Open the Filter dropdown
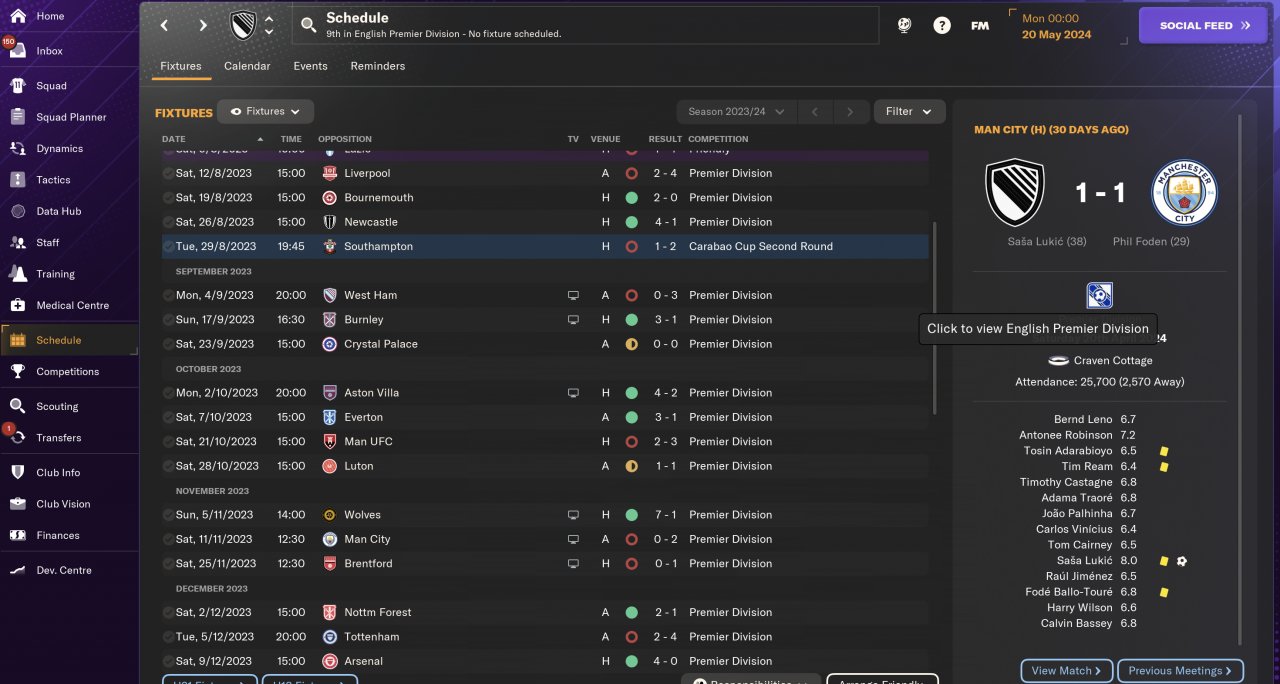The width and height of the screenshot is (1280, 684). (909, 112)
